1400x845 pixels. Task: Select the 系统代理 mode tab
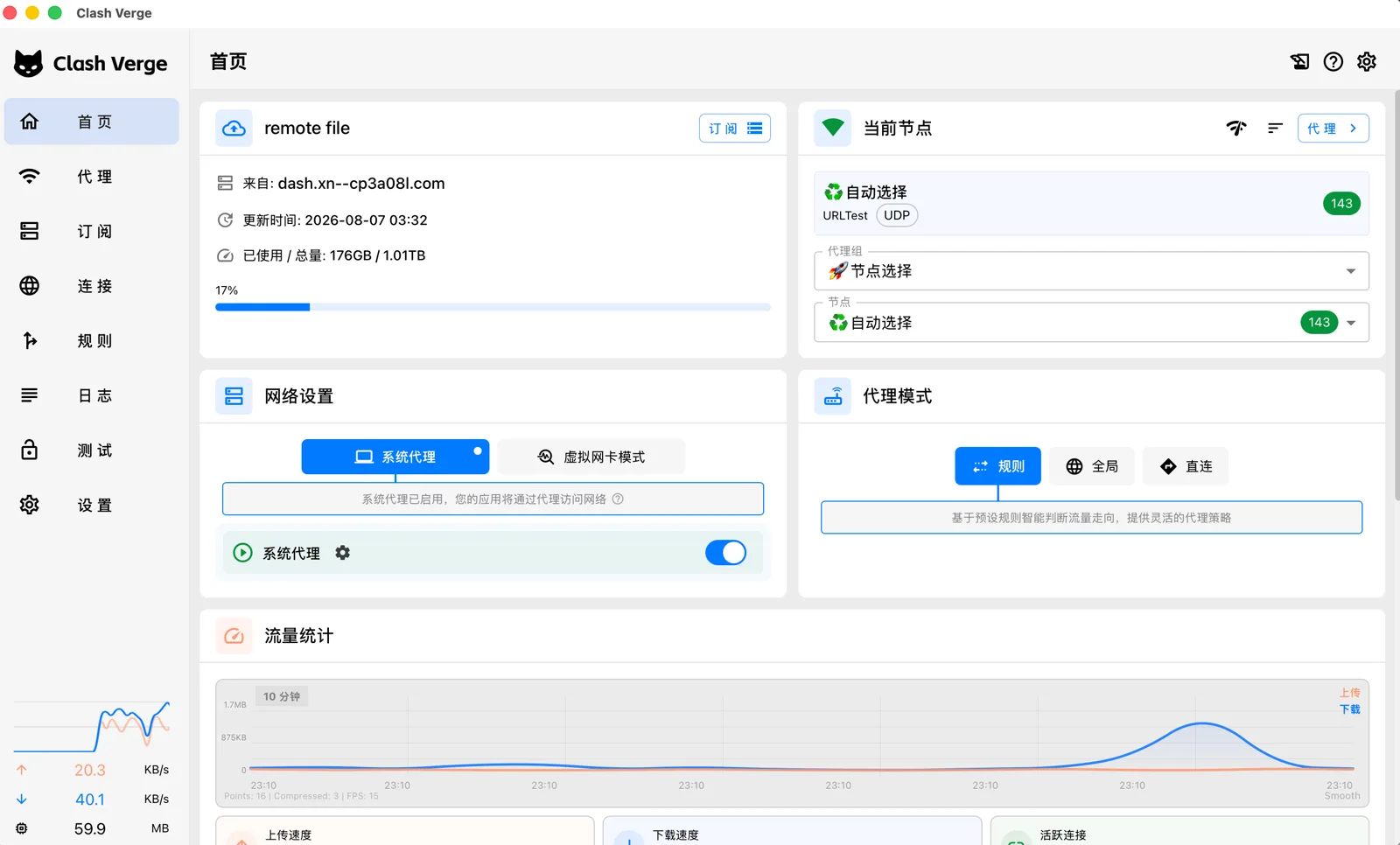tap(395, 457)
